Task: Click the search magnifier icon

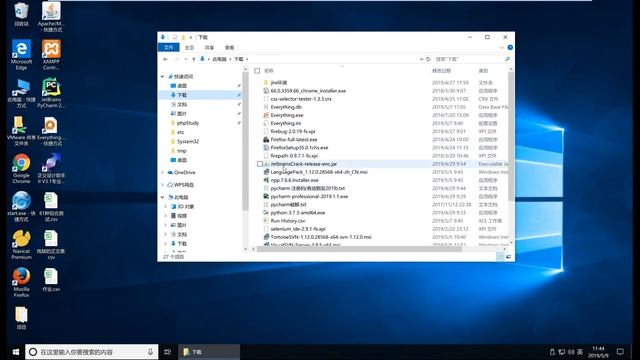Action: [507, 59]
